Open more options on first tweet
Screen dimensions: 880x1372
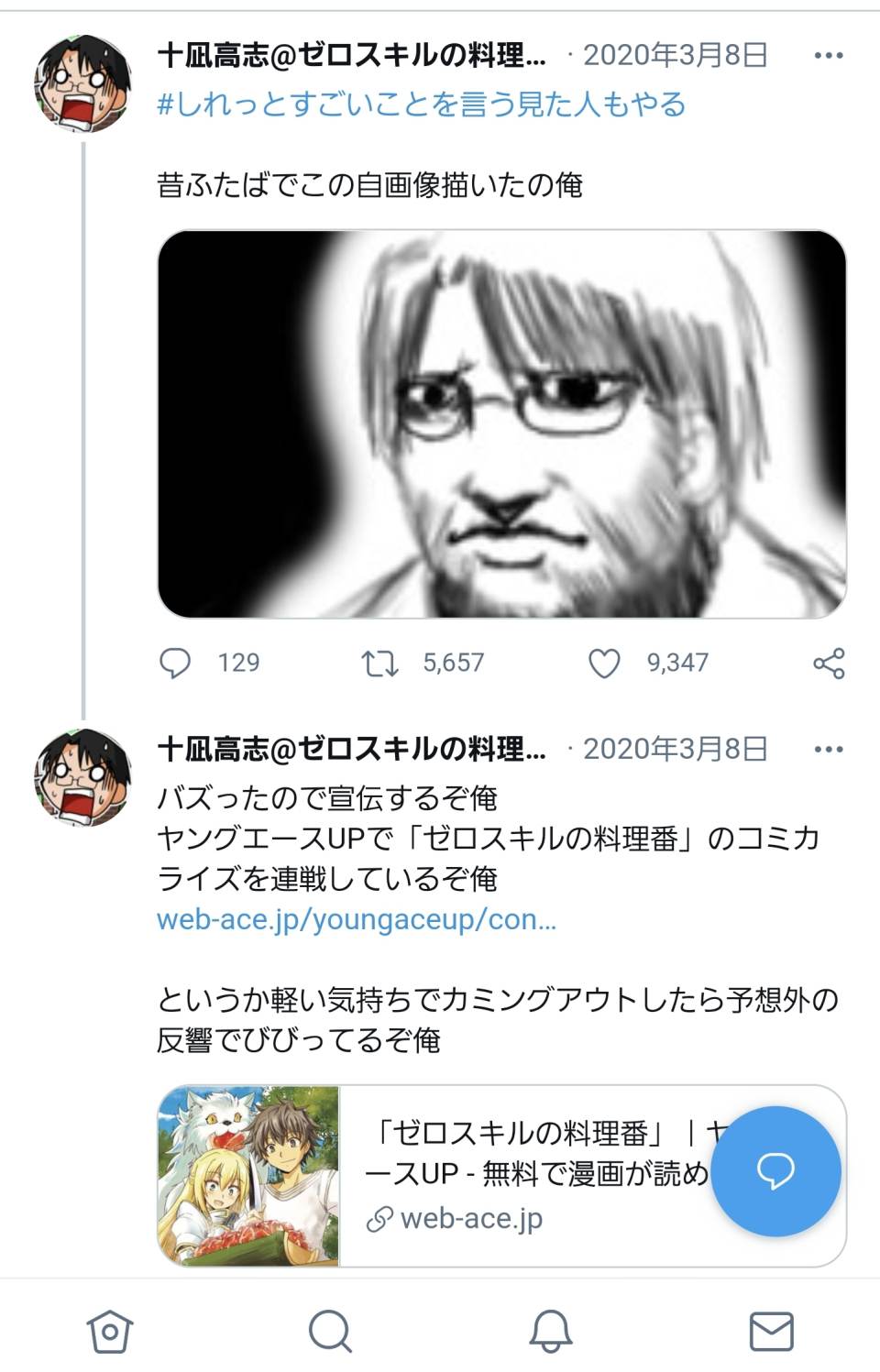click(x=828, y=56)
